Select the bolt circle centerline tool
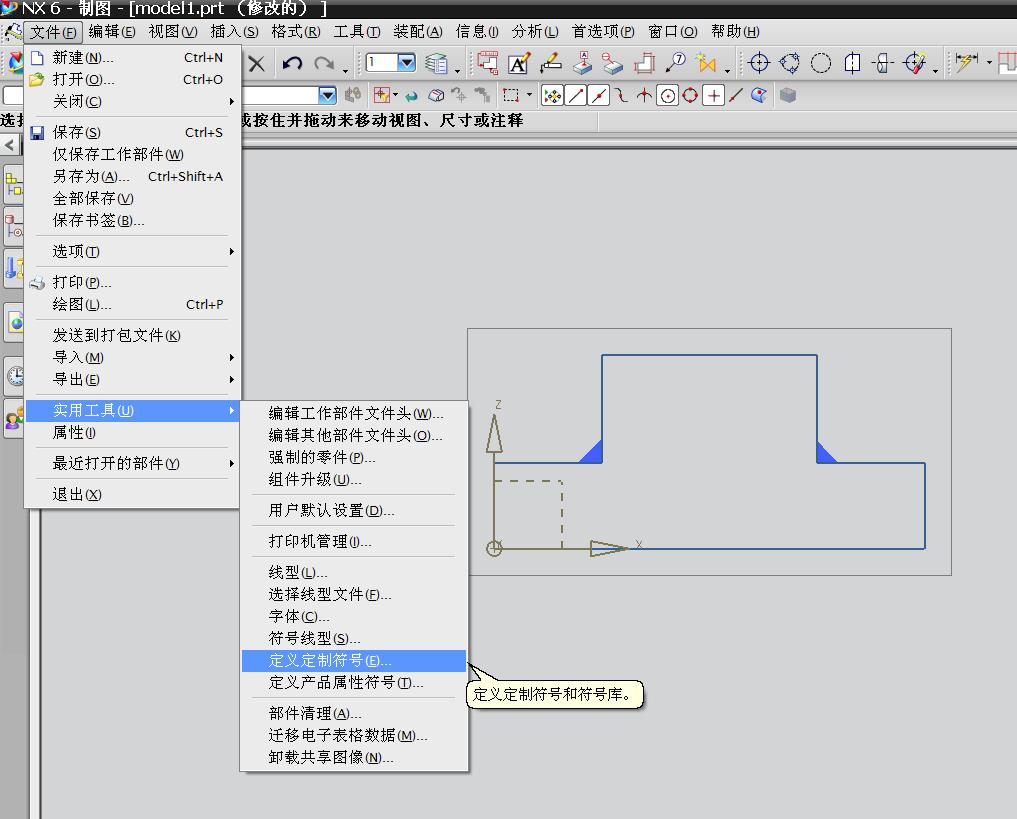1017x819 pixels. (x=790, y=63)
